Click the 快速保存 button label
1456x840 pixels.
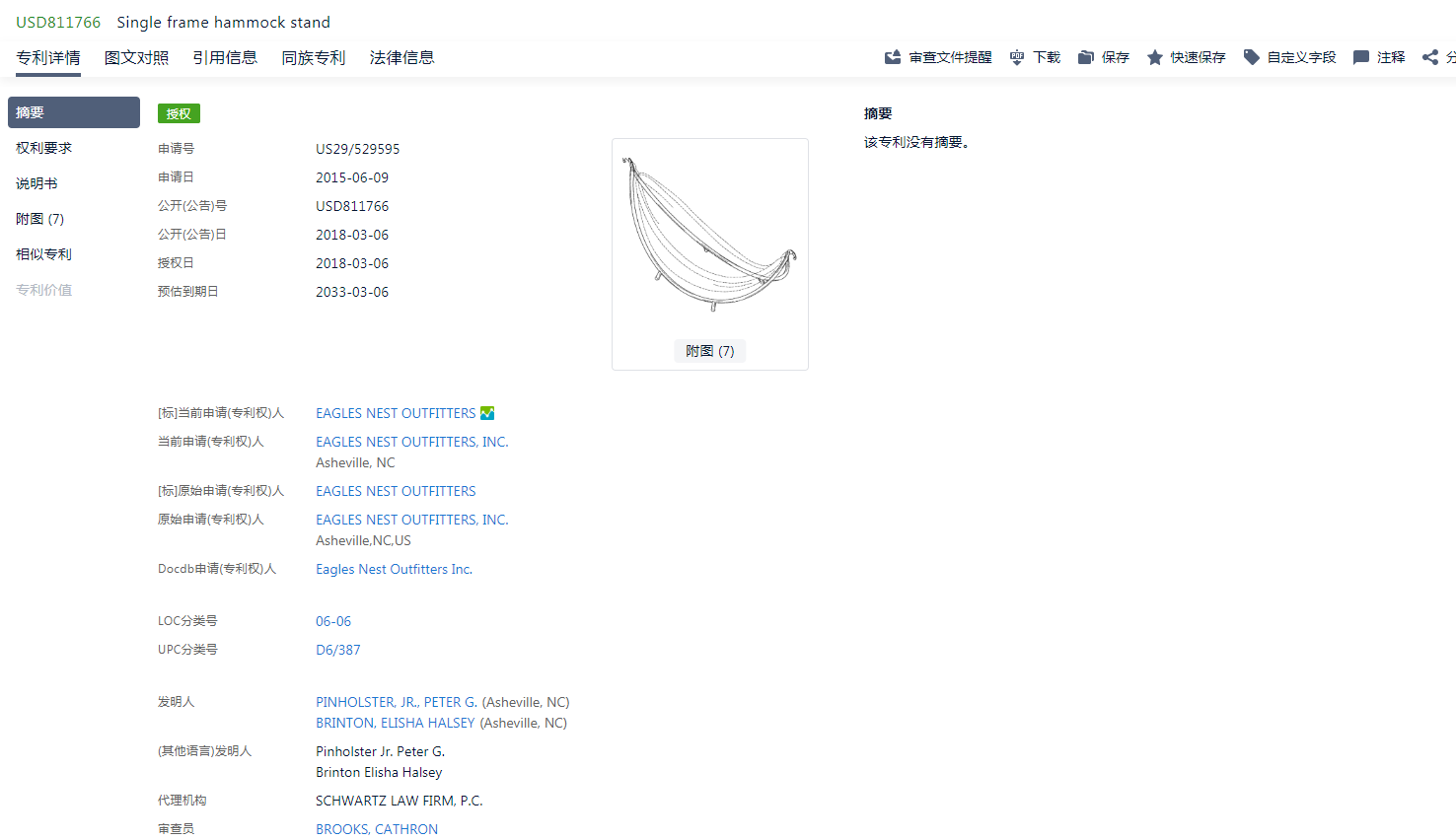[x=1199, y=57]
